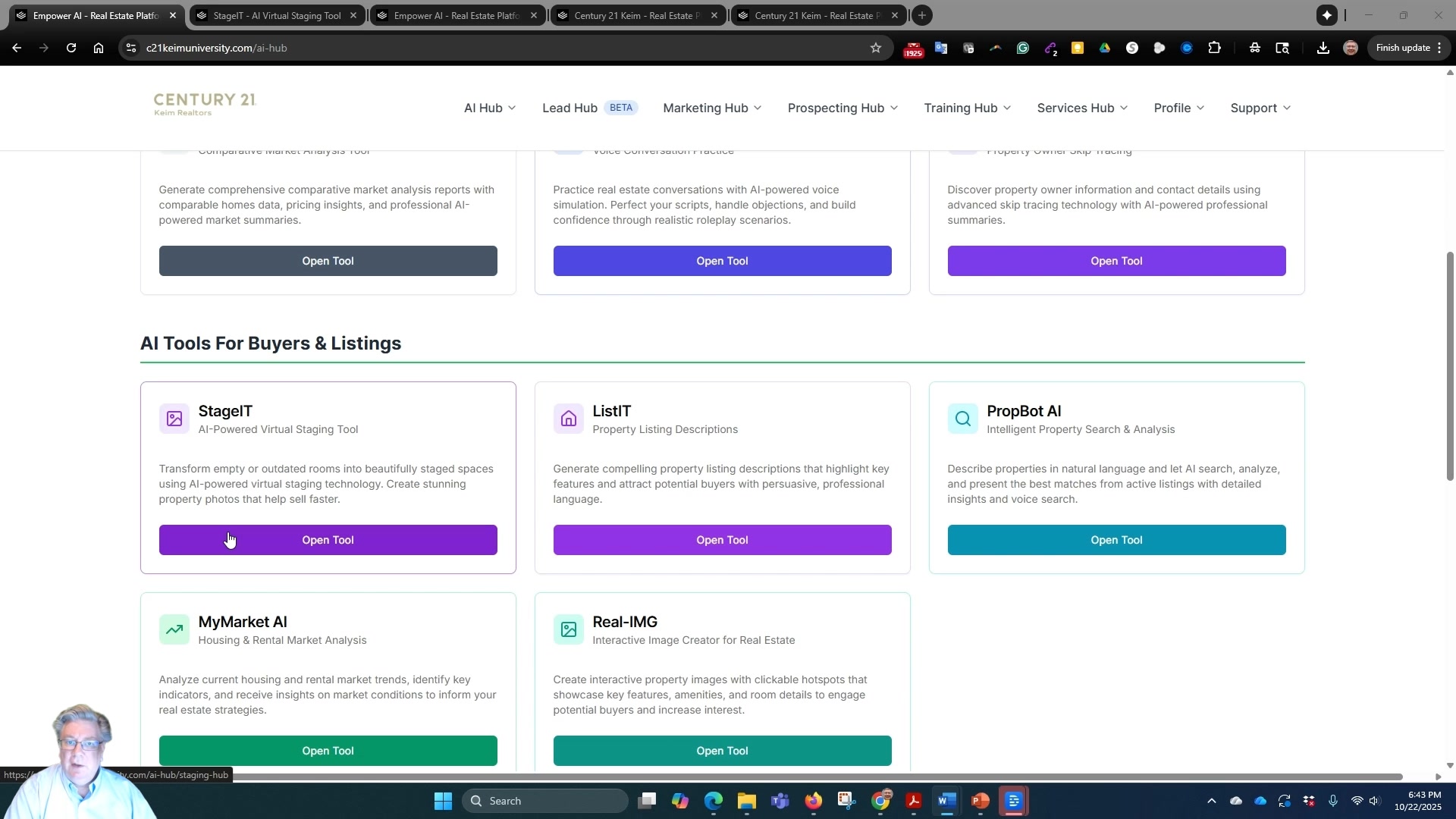Open the Property Owner Skip Tracing tool
This screenshot has height=819, width=1456.
point(1116,261)
